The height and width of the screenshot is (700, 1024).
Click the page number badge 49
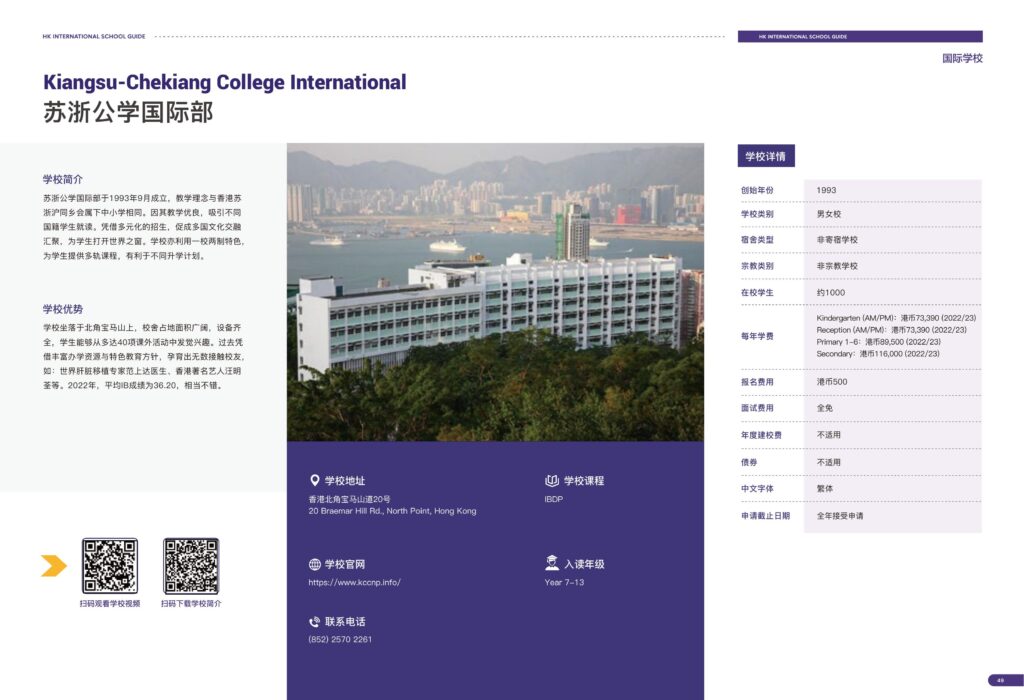point(1004,680)
